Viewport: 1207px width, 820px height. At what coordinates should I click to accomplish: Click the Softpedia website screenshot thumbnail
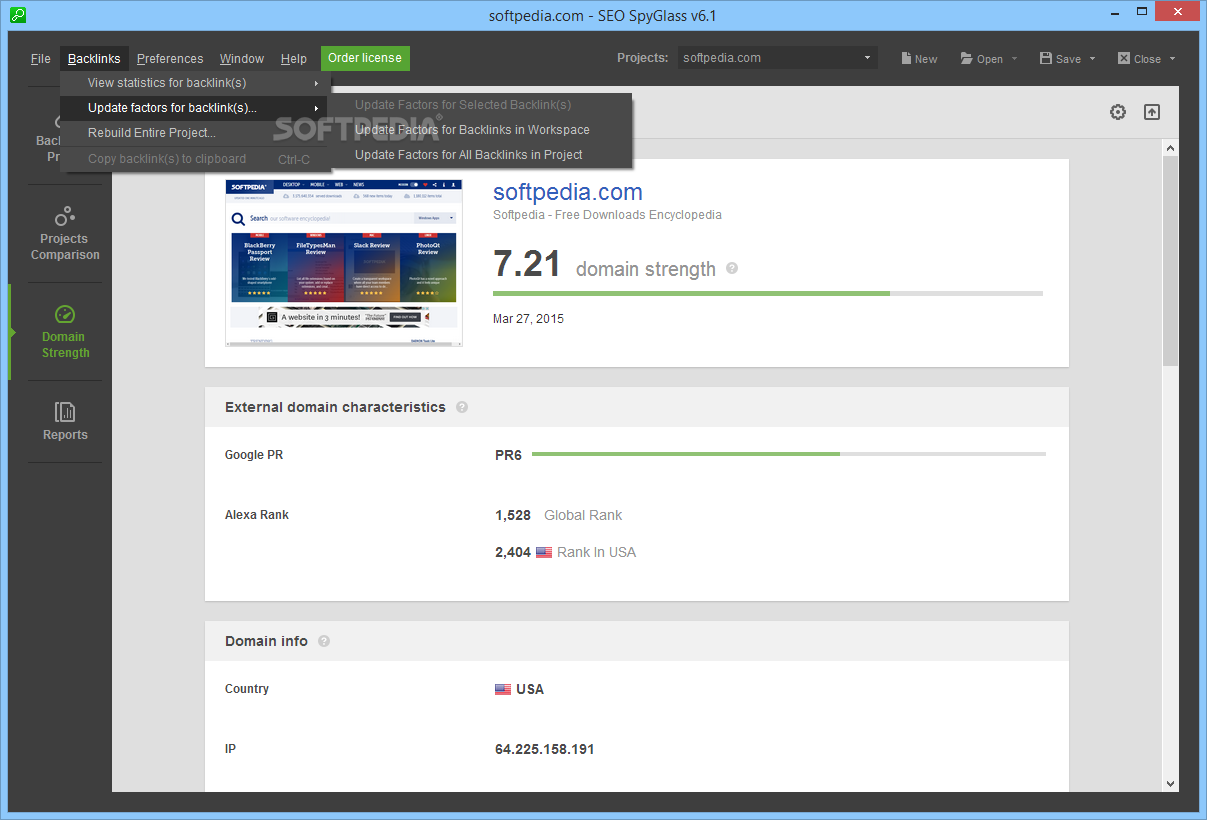tap(344, 262)
